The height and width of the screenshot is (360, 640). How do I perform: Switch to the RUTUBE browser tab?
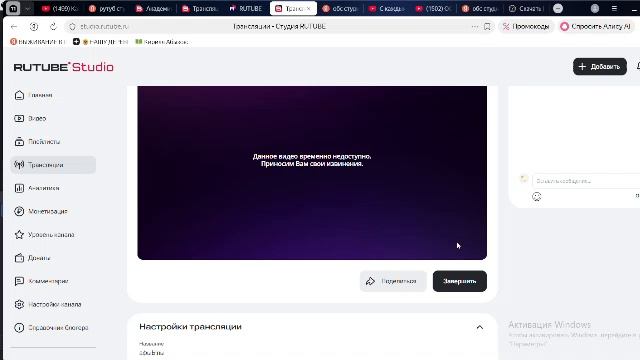[x=246, y=8]
